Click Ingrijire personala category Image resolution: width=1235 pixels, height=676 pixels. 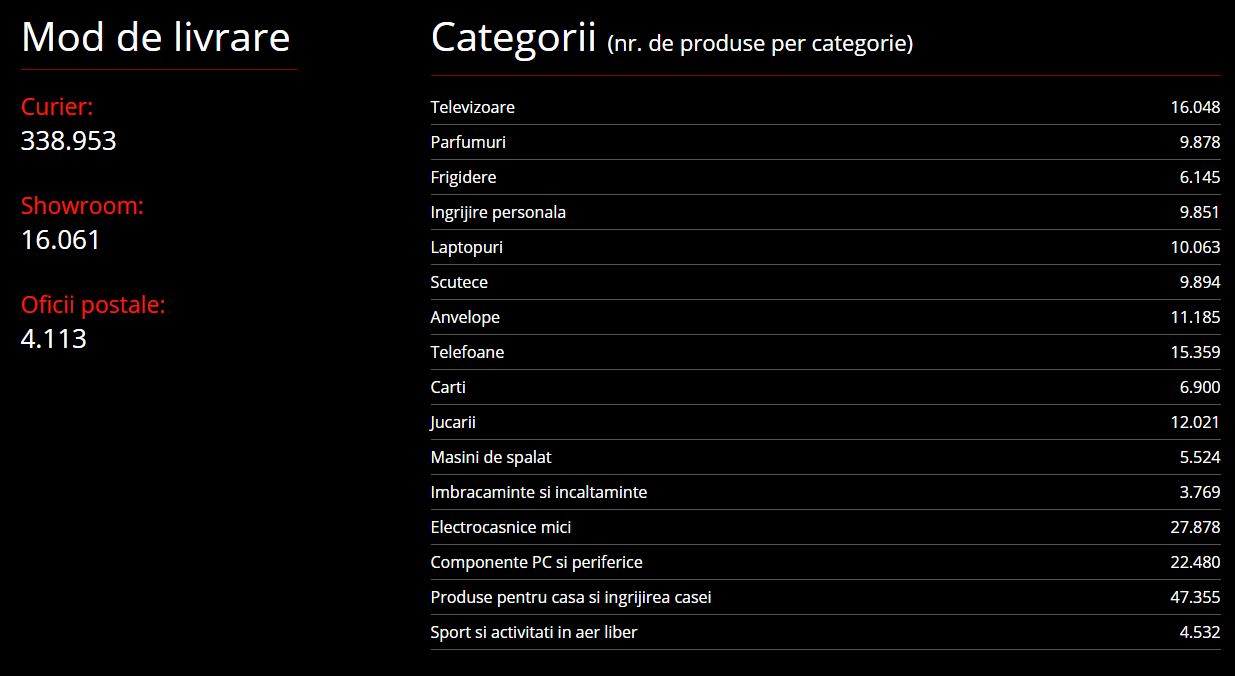825,212
